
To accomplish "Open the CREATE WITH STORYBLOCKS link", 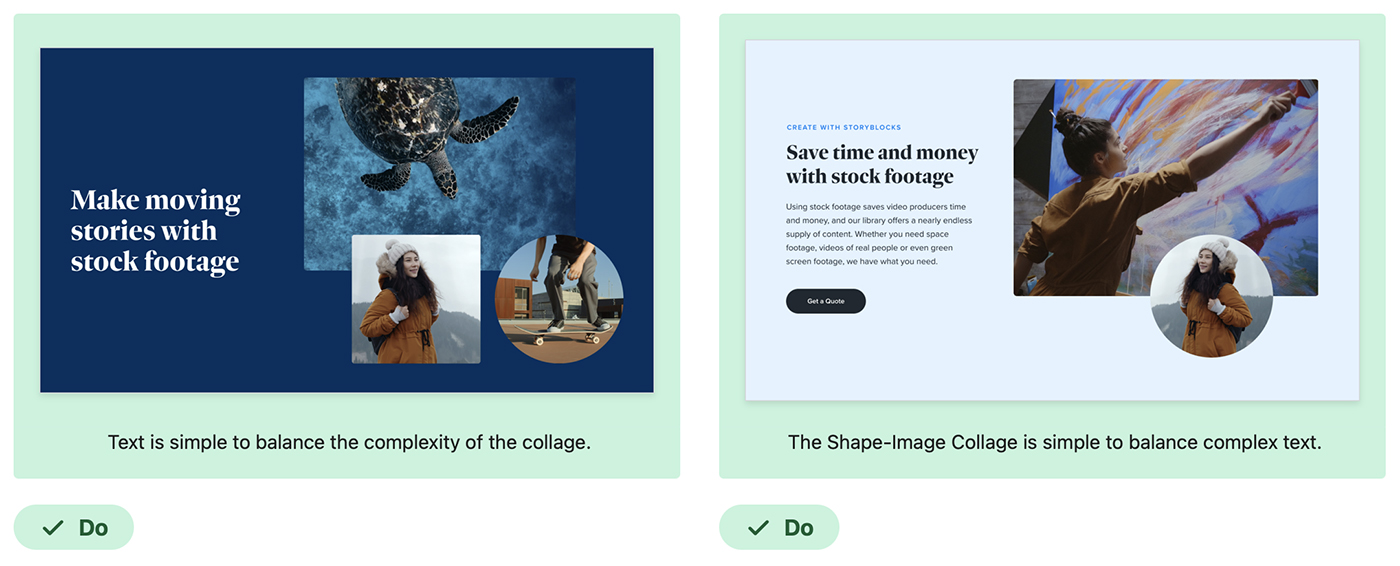I will [x=843, y=128].
